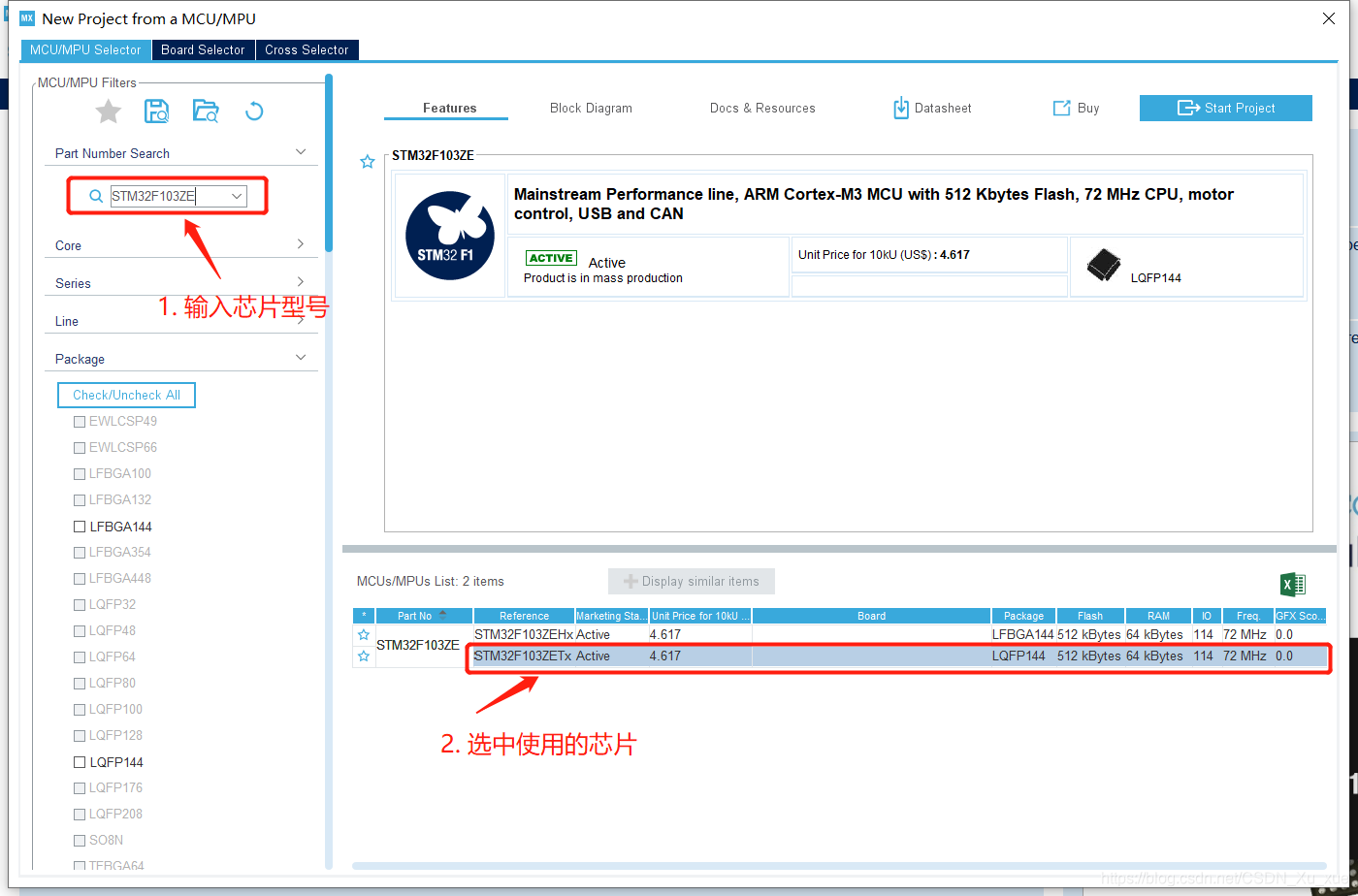The image size is (1358, 896).
Task: Sort by Flash column header
Action: tap(1090, 616)
